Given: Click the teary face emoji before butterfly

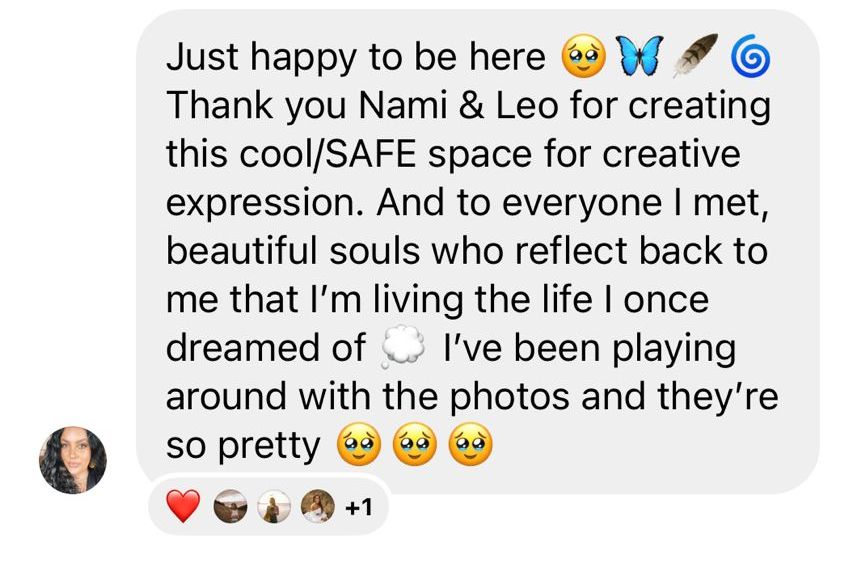Looking at the screenshot, I should point(583,56).
